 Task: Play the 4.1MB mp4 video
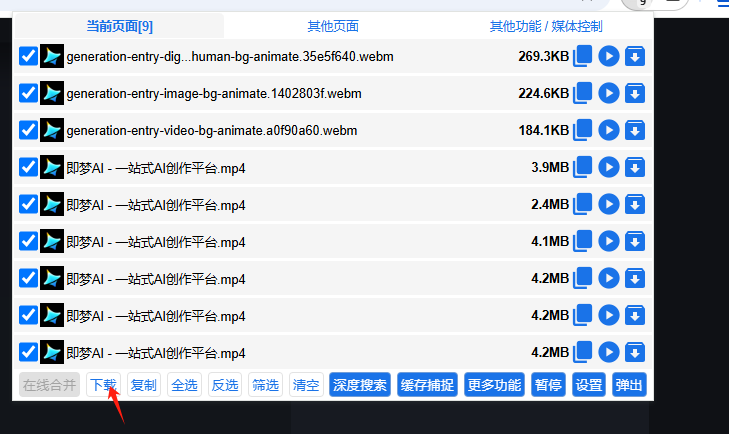609,241
